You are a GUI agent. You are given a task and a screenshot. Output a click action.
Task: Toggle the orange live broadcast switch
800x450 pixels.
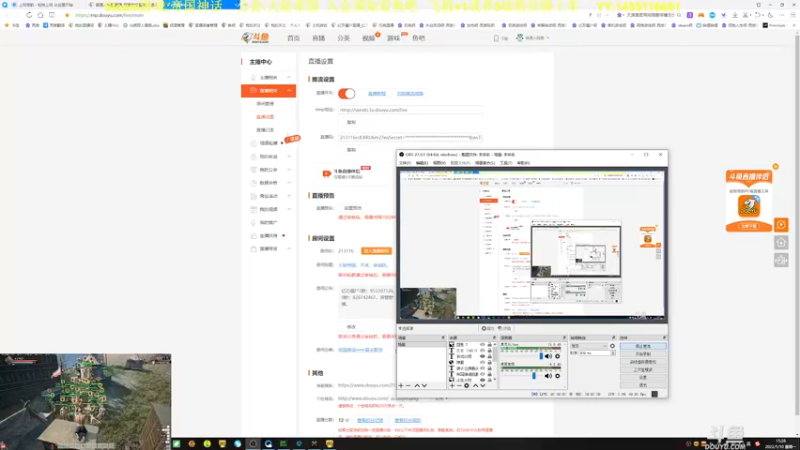(x=346, y=93)
